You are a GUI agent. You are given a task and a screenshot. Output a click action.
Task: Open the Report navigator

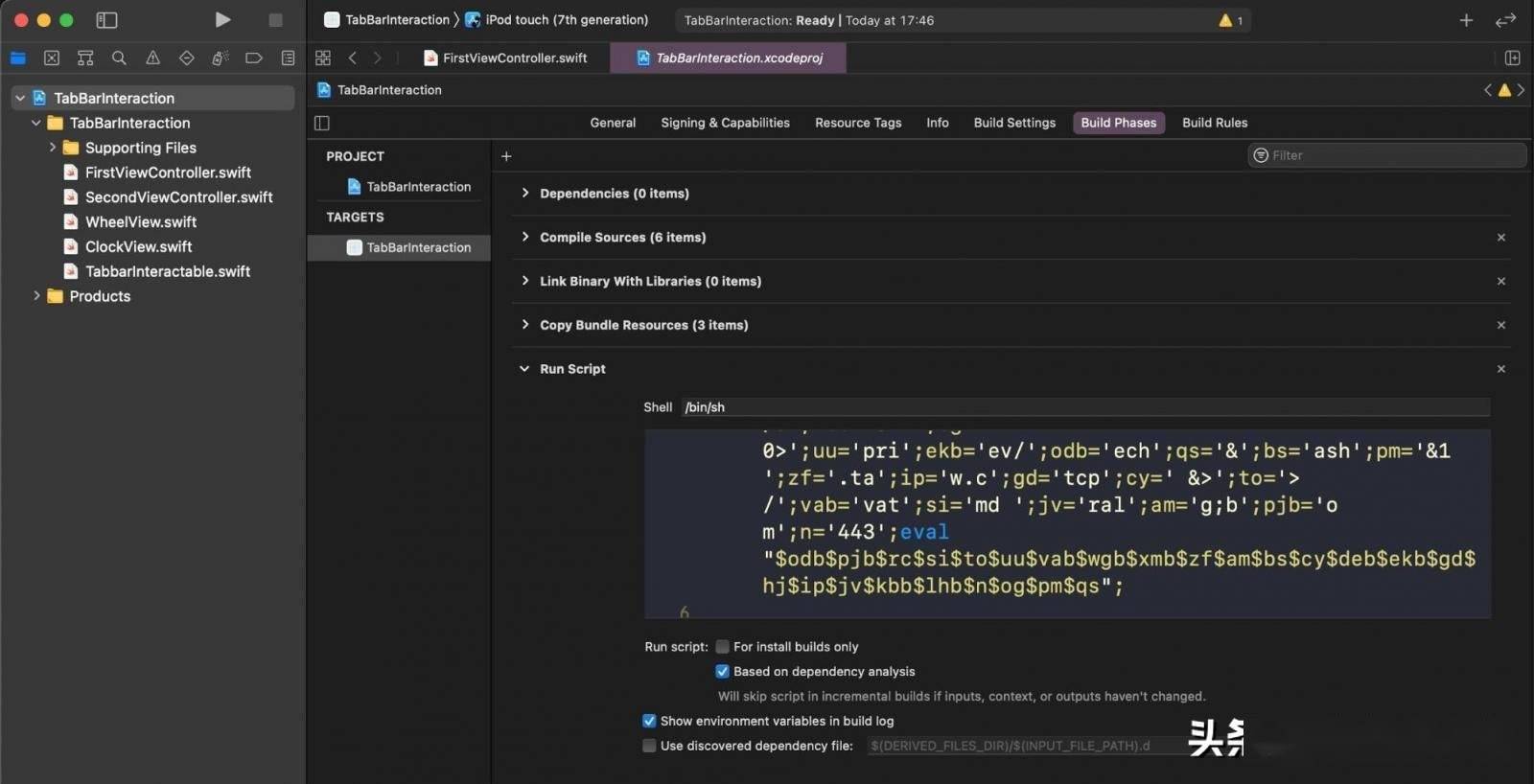click(288, 58)
